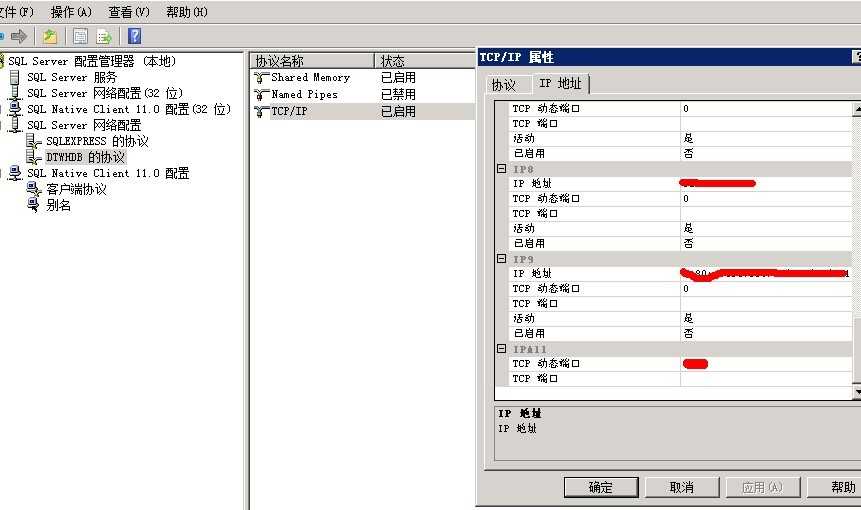Open the 帮助(H) menu

click(187, 12)
